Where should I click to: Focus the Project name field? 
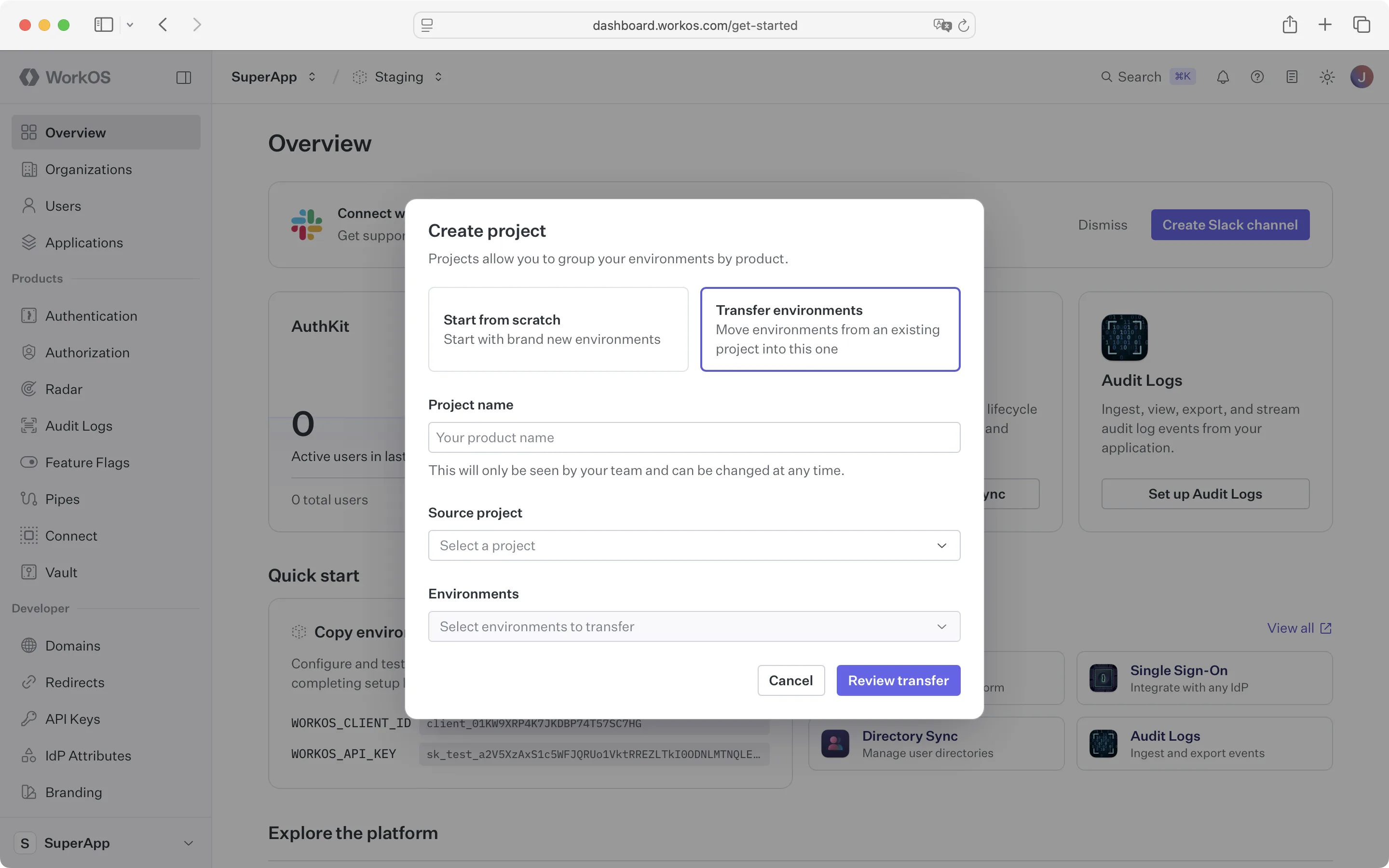694,437
